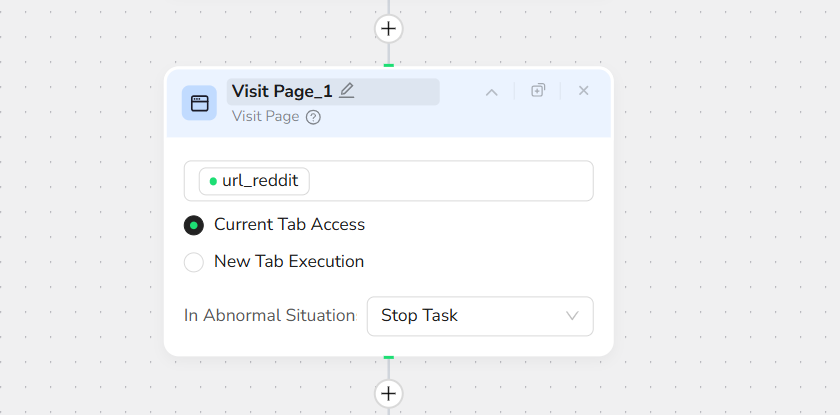The image size is (840, 415).
Task: Click the green connector under the node
Action: point(389,357)
